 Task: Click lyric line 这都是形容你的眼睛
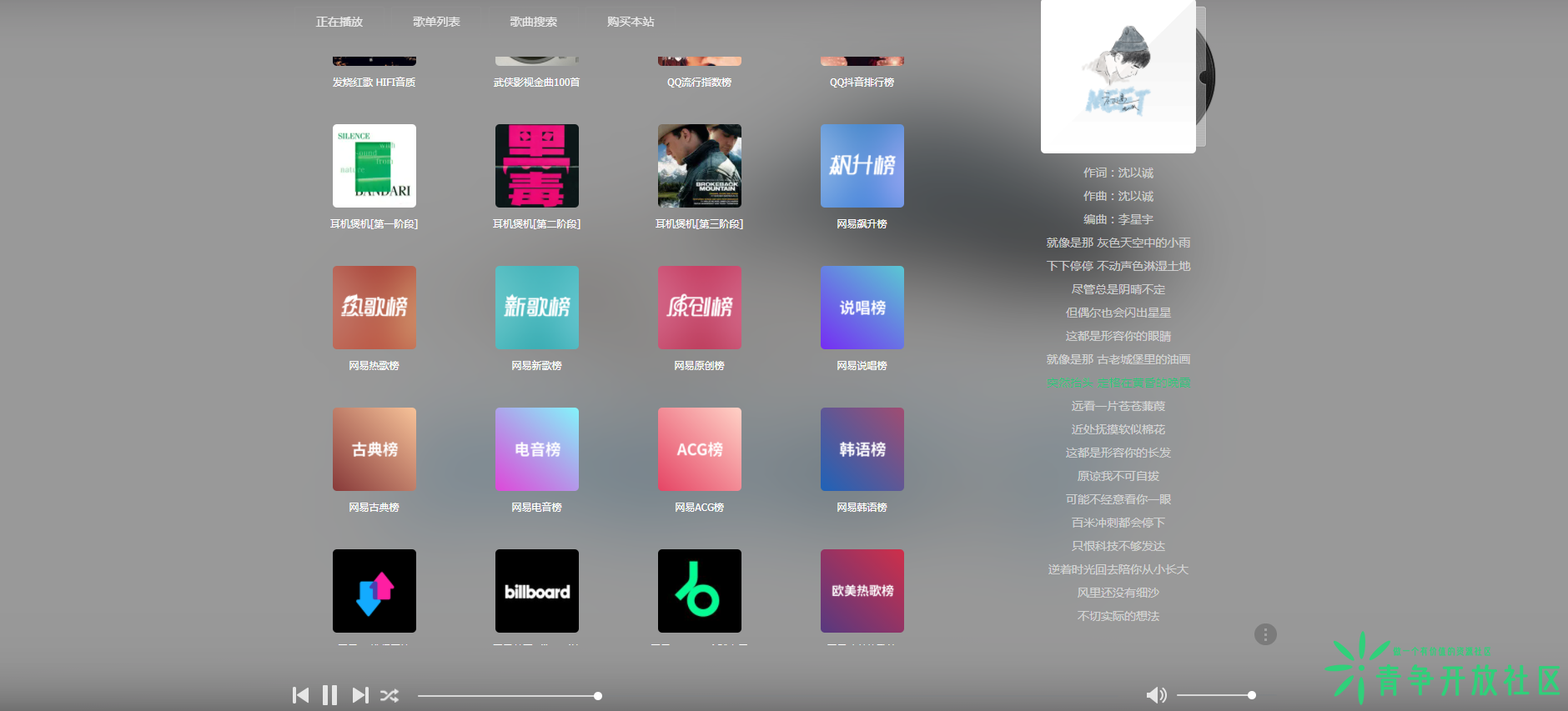(x=1118, y=336)
